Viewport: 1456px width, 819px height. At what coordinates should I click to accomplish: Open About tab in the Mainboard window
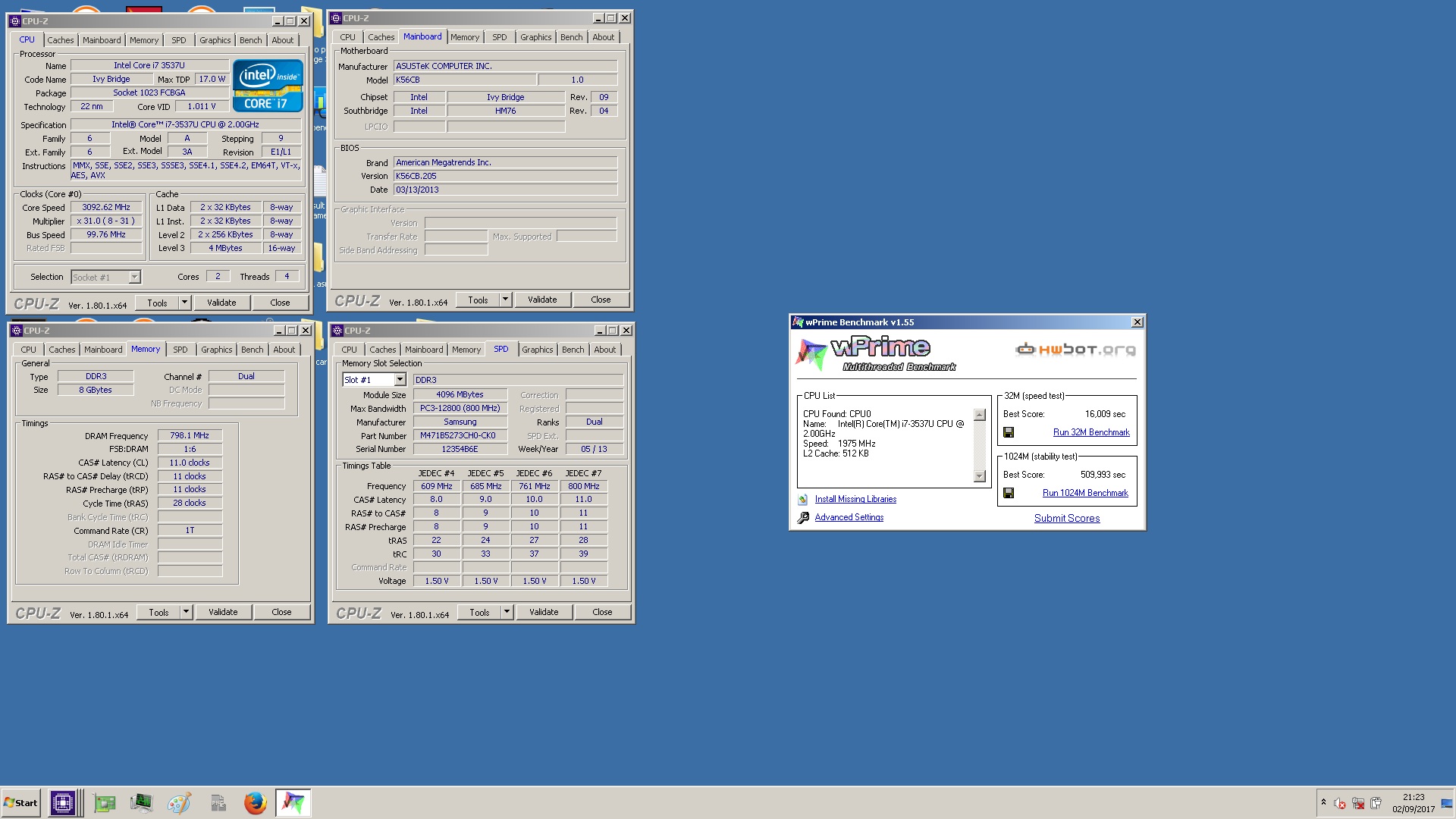coord(603,37)
